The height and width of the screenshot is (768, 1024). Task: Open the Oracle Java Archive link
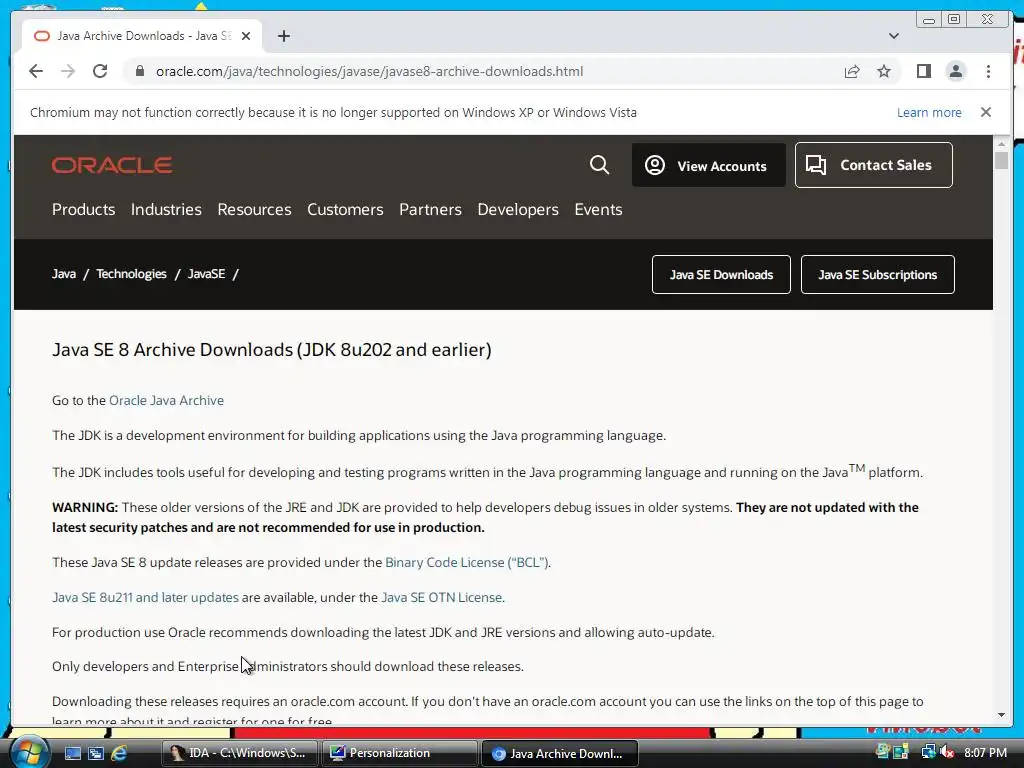point(166,400)
